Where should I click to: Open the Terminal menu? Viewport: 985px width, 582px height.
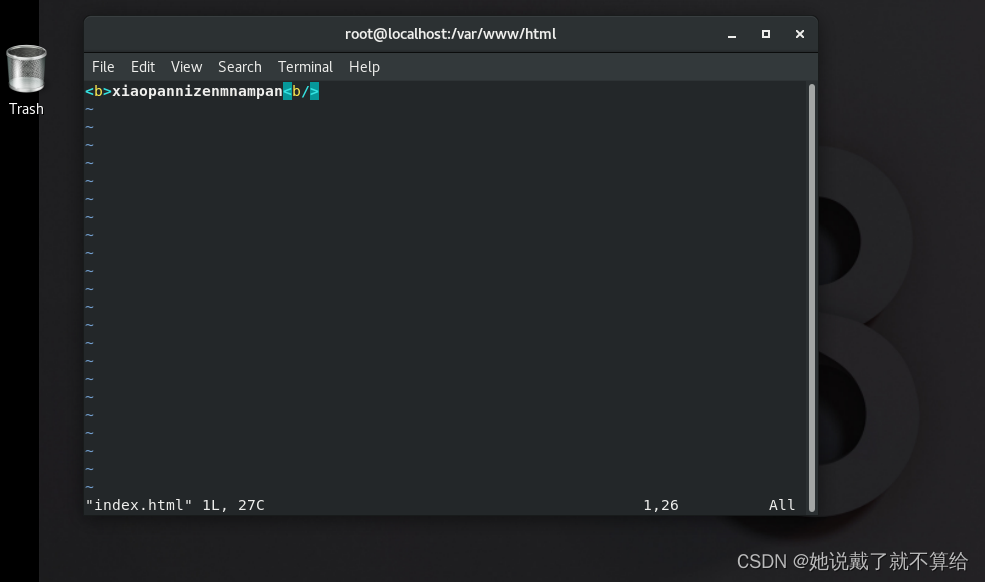[305, 67]
